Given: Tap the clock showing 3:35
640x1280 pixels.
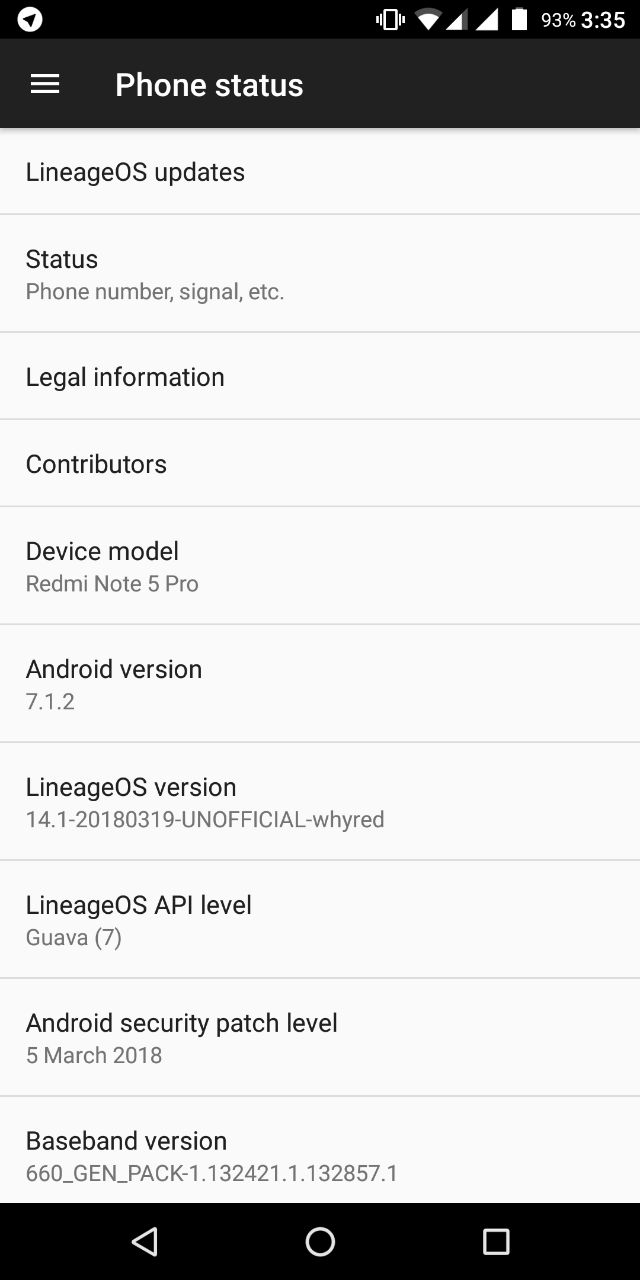Looking at the screenshot, I should click(603, 20).
